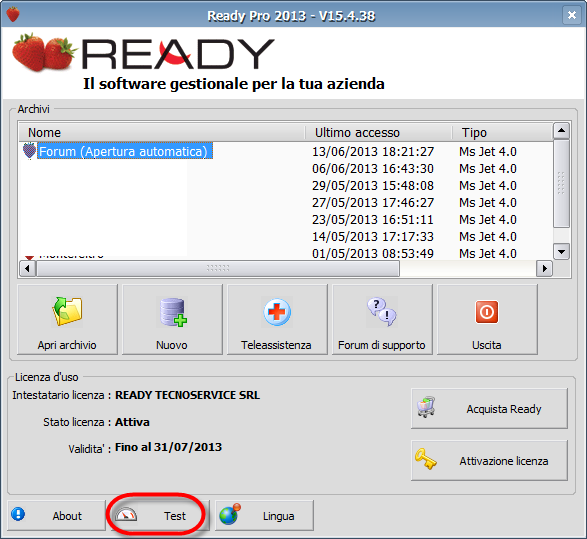Click the 13/06/2013 18:21:27 access date
The width and height of the screenshot is (587, 539).
pyautogui.click(x=373, y=152)
